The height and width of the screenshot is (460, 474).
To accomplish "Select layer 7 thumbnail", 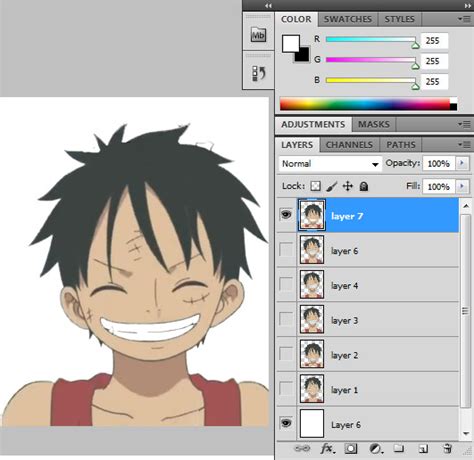I will pos(312,215).
